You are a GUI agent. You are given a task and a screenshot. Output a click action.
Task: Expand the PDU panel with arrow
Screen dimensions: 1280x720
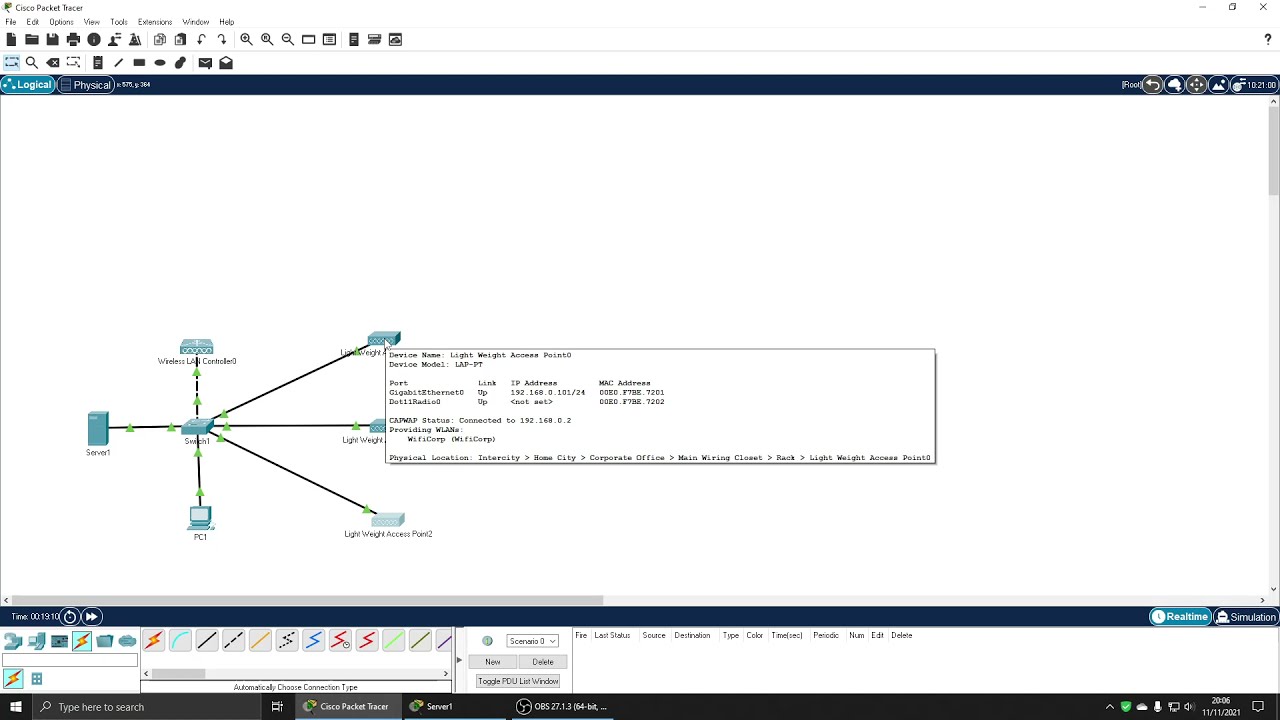pos(459,660)
